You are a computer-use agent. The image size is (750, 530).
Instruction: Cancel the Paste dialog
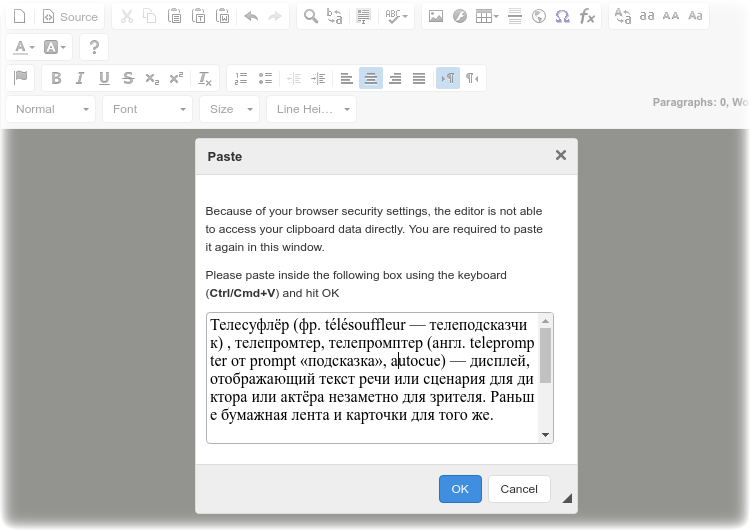click(519, 489)
